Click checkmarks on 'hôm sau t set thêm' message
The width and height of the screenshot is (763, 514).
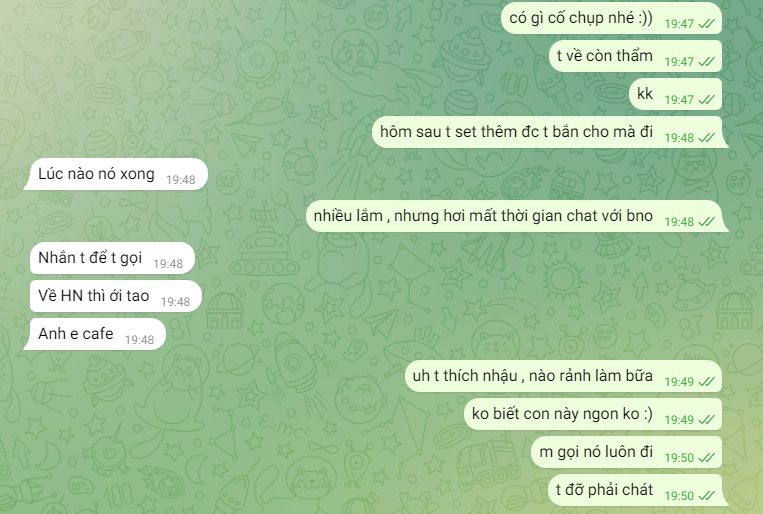tap(706, 138)
